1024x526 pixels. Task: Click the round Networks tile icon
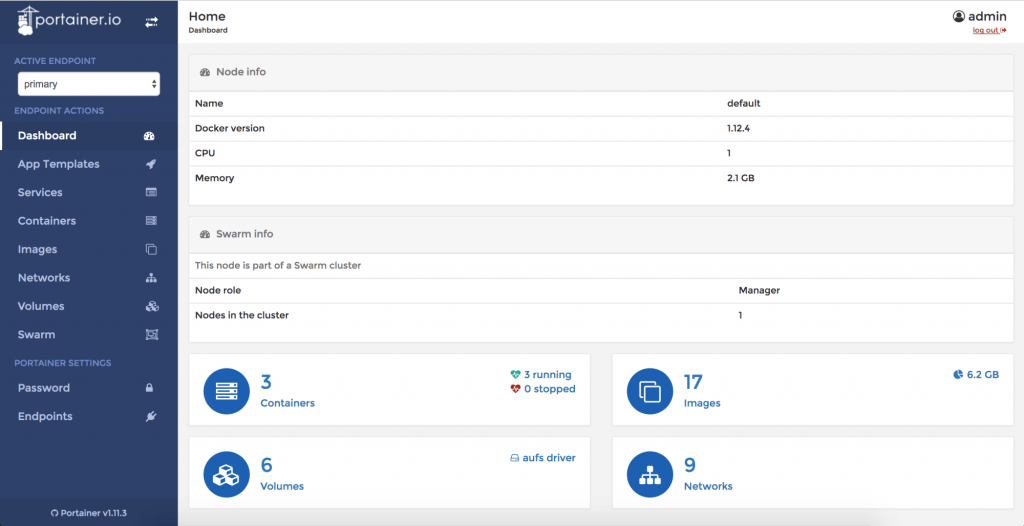tap(649, 474)
